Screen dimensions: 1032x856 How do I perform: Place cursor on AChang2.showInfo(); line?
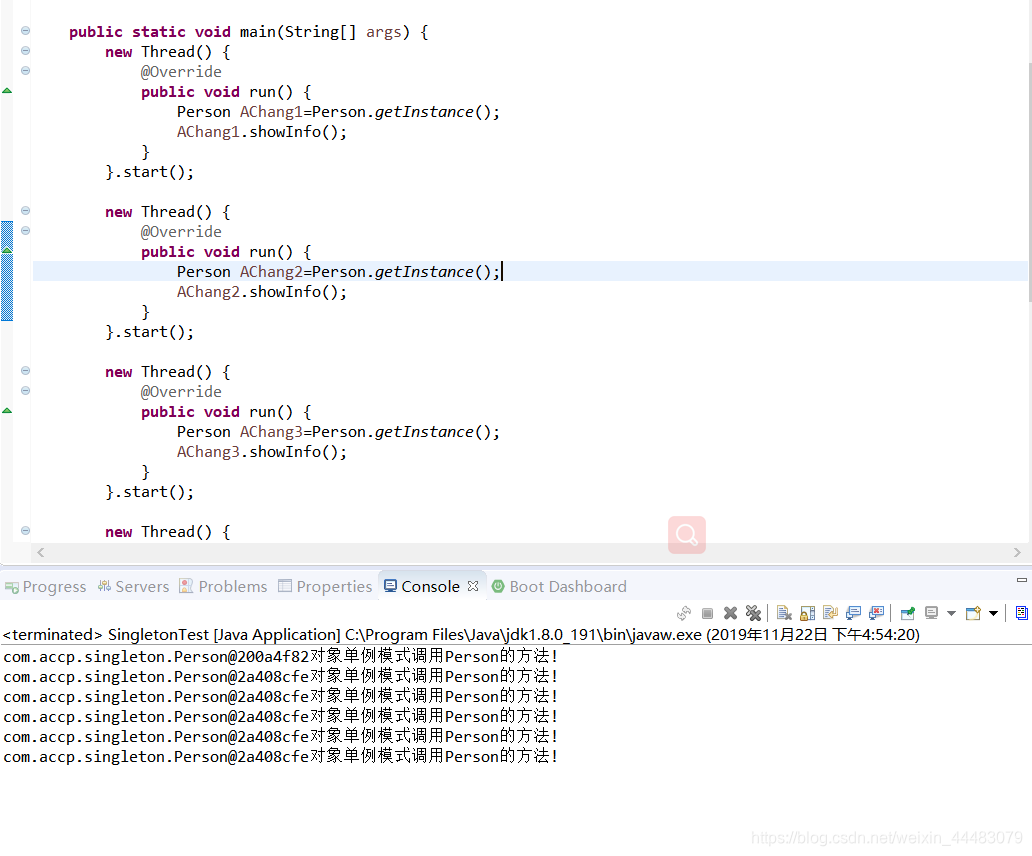tap(261, 291)
